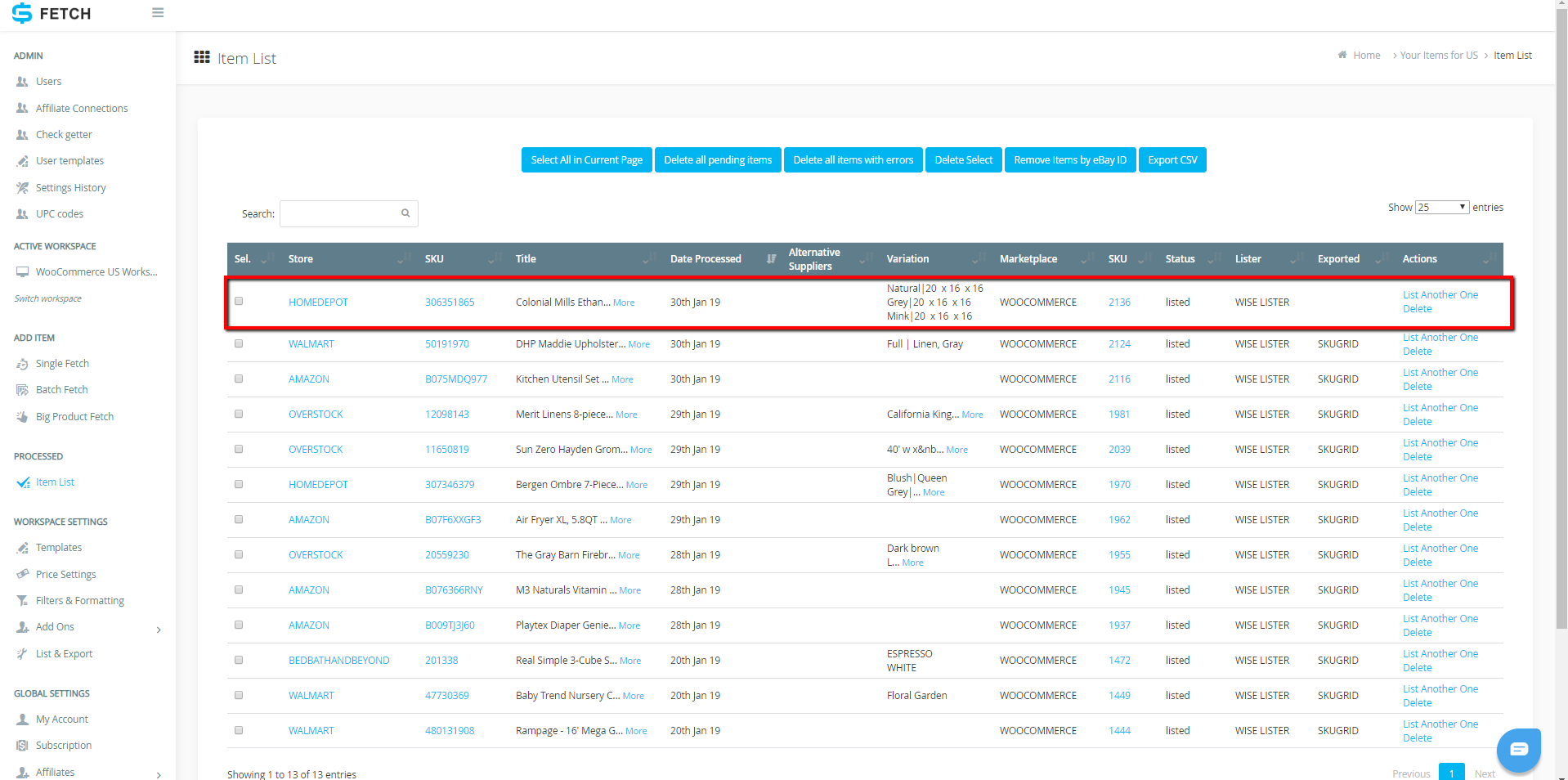The height and width of the screenshot is (780, 1568).
Task: Select checkbox for OVERSTOCK 20559230 row
Action: coord(239,554)
